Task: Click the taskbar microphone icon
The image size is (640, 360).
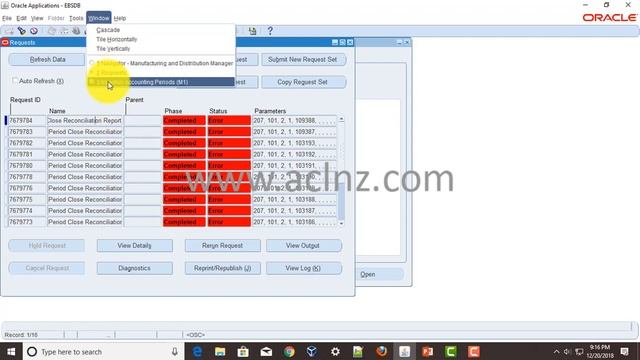Action: (175, 351)
